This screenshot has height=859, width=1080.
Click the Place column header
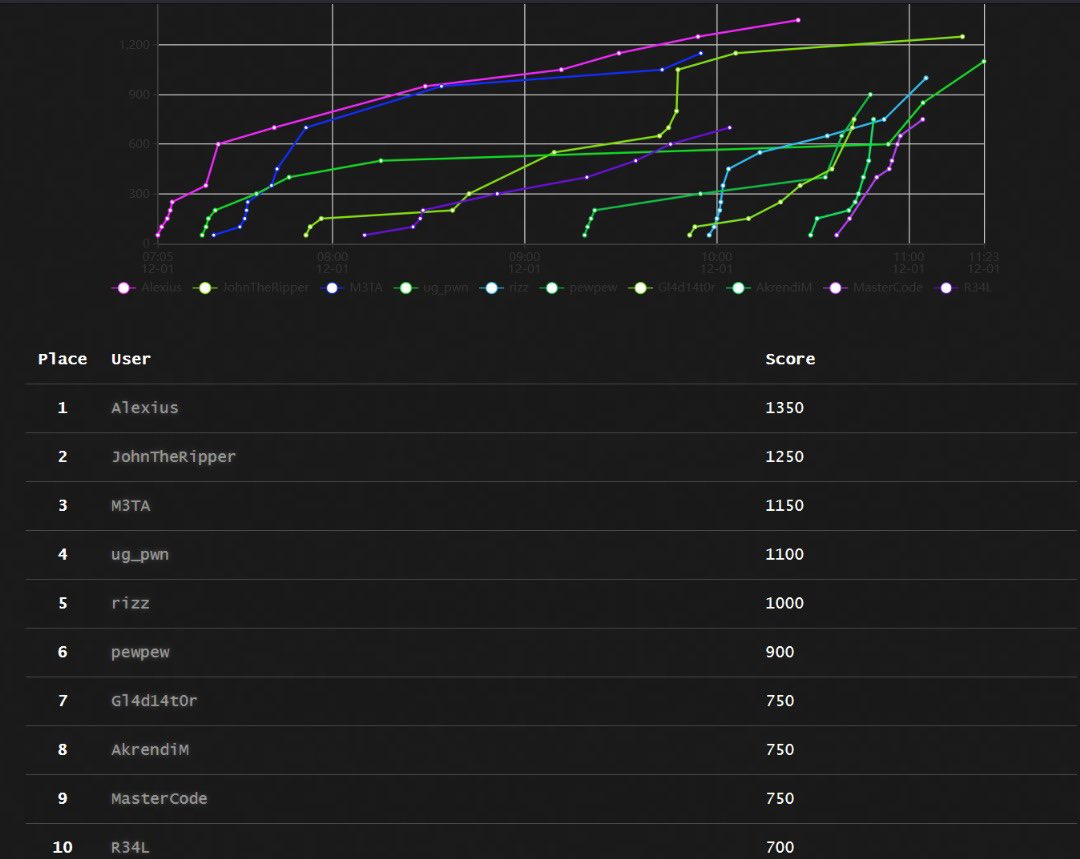coord(63,359)
